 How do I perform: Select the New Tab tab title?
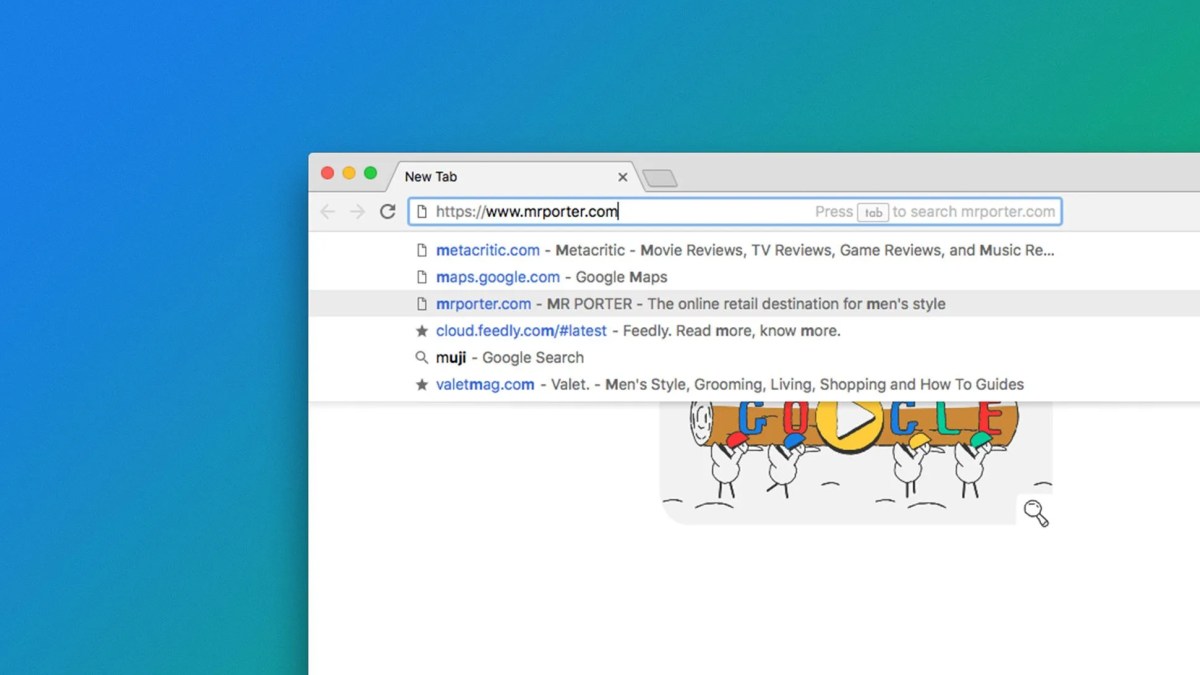431,177
